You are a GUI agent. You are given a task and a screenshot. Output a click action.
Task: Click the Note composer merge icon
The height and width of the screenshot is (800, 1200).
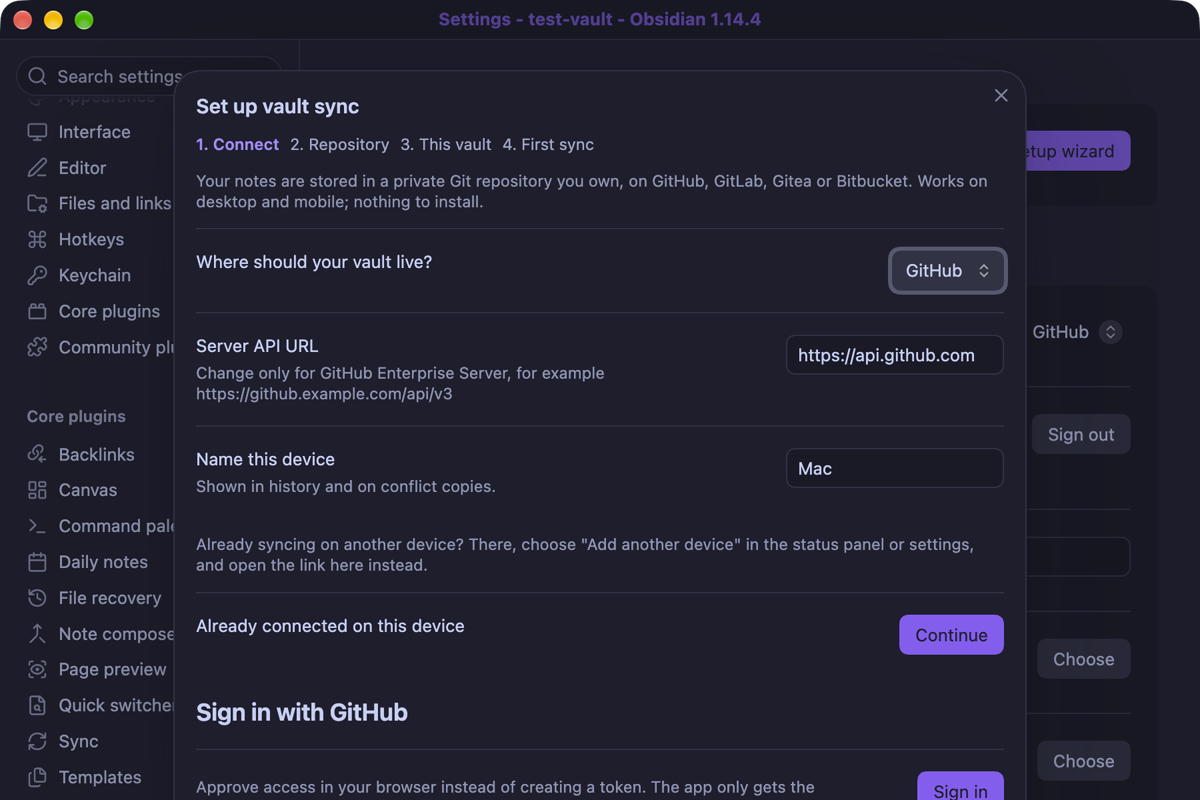pos(37,634)
